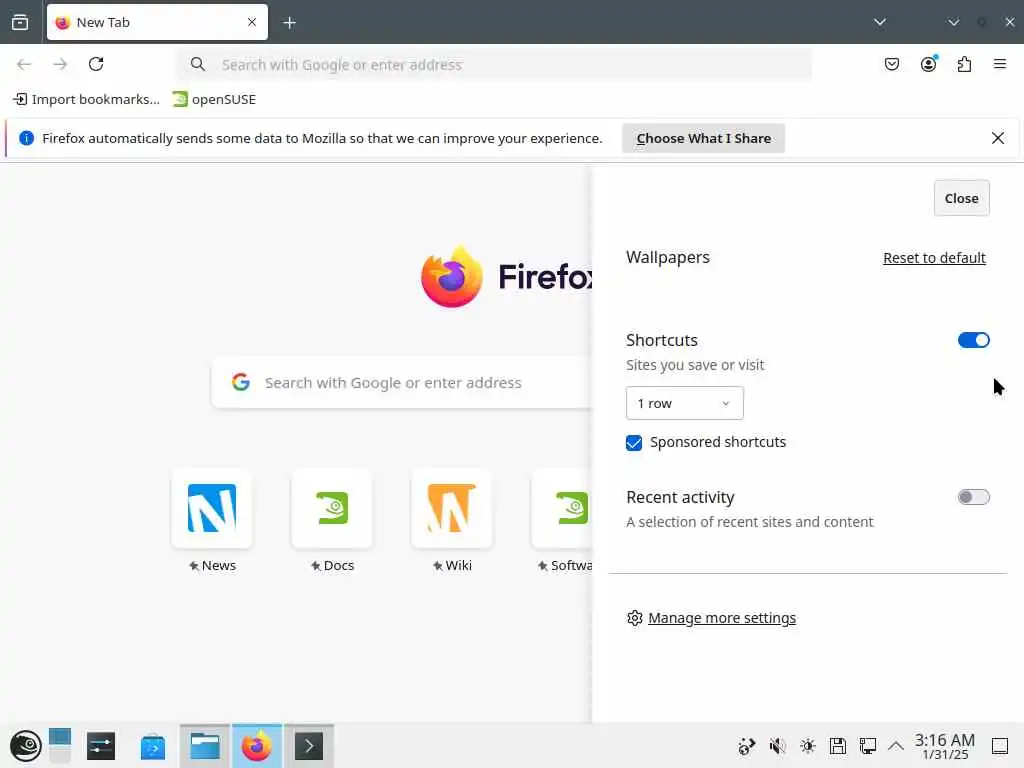Go forward with the forward arrow
This screenshot has width=1024, height=768.
(60, 64)
